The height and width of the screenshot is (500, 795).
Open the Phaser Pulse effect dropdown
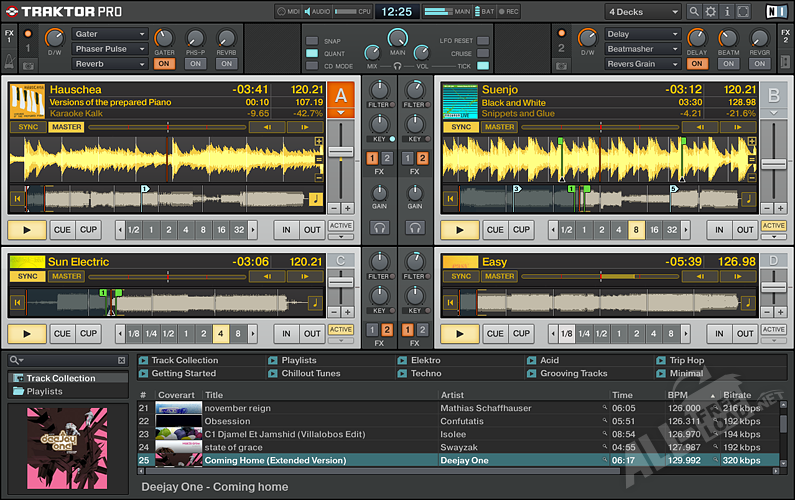pos(109,49)
